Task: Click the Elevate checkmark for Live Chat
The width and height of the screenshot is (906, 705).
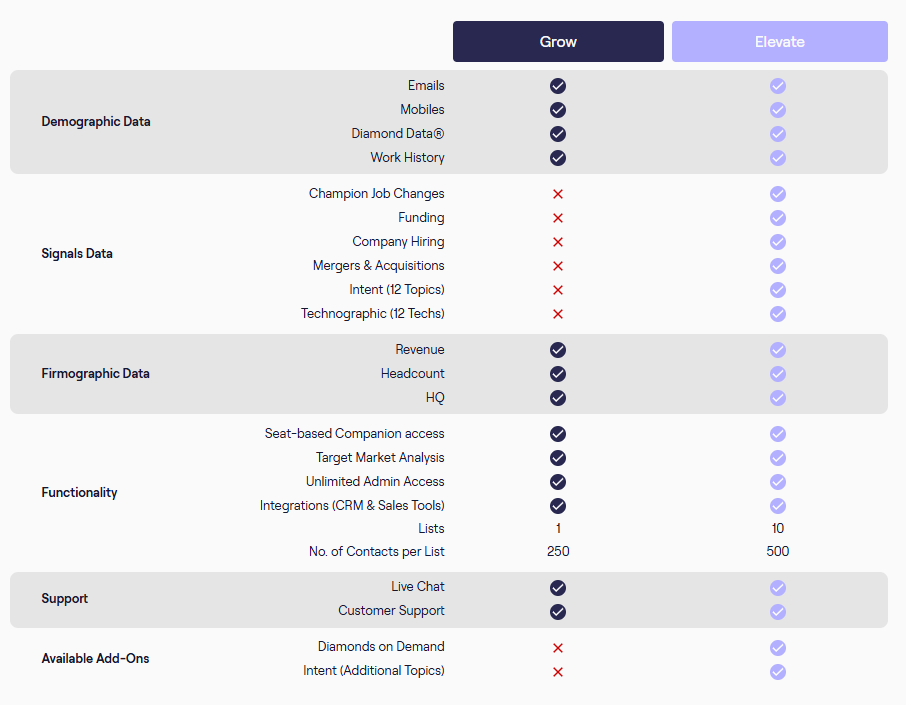Action: (x=778, y=588)
